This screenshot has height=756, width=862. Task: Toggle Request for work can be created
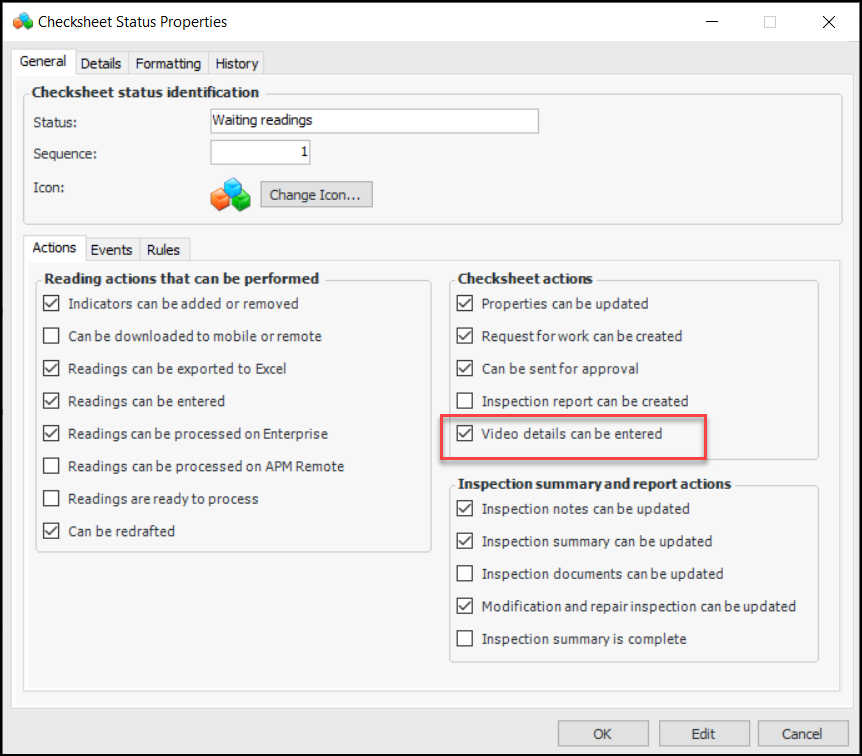[x=465, y=335]
